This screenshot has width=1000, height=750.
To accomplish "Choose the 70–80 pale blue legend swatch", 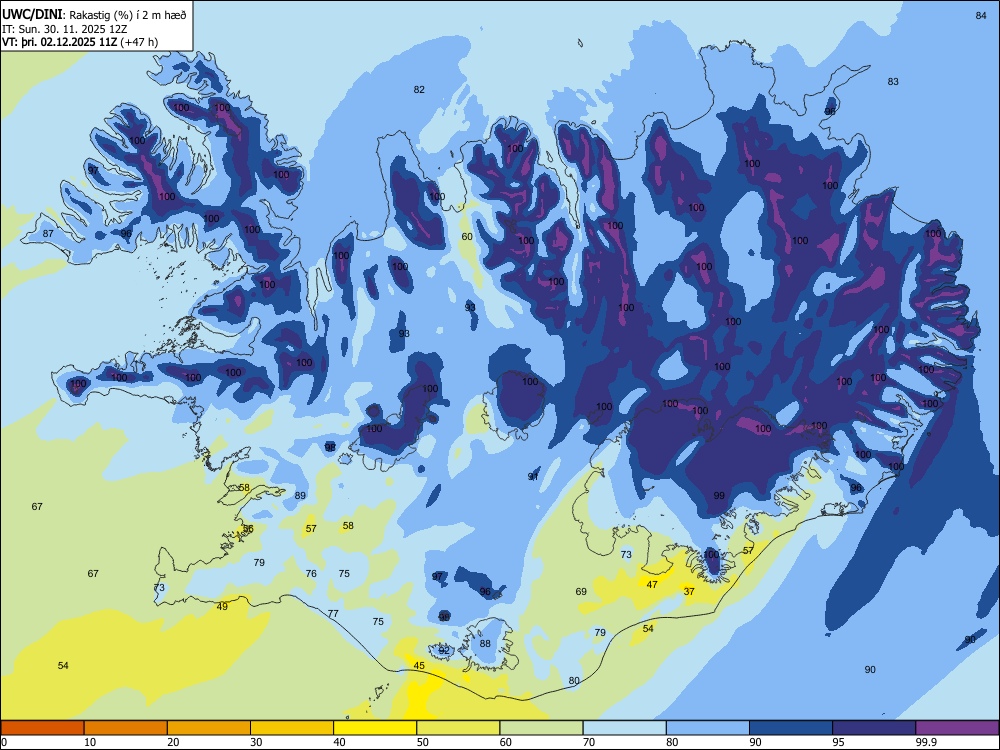I will 624,728.
